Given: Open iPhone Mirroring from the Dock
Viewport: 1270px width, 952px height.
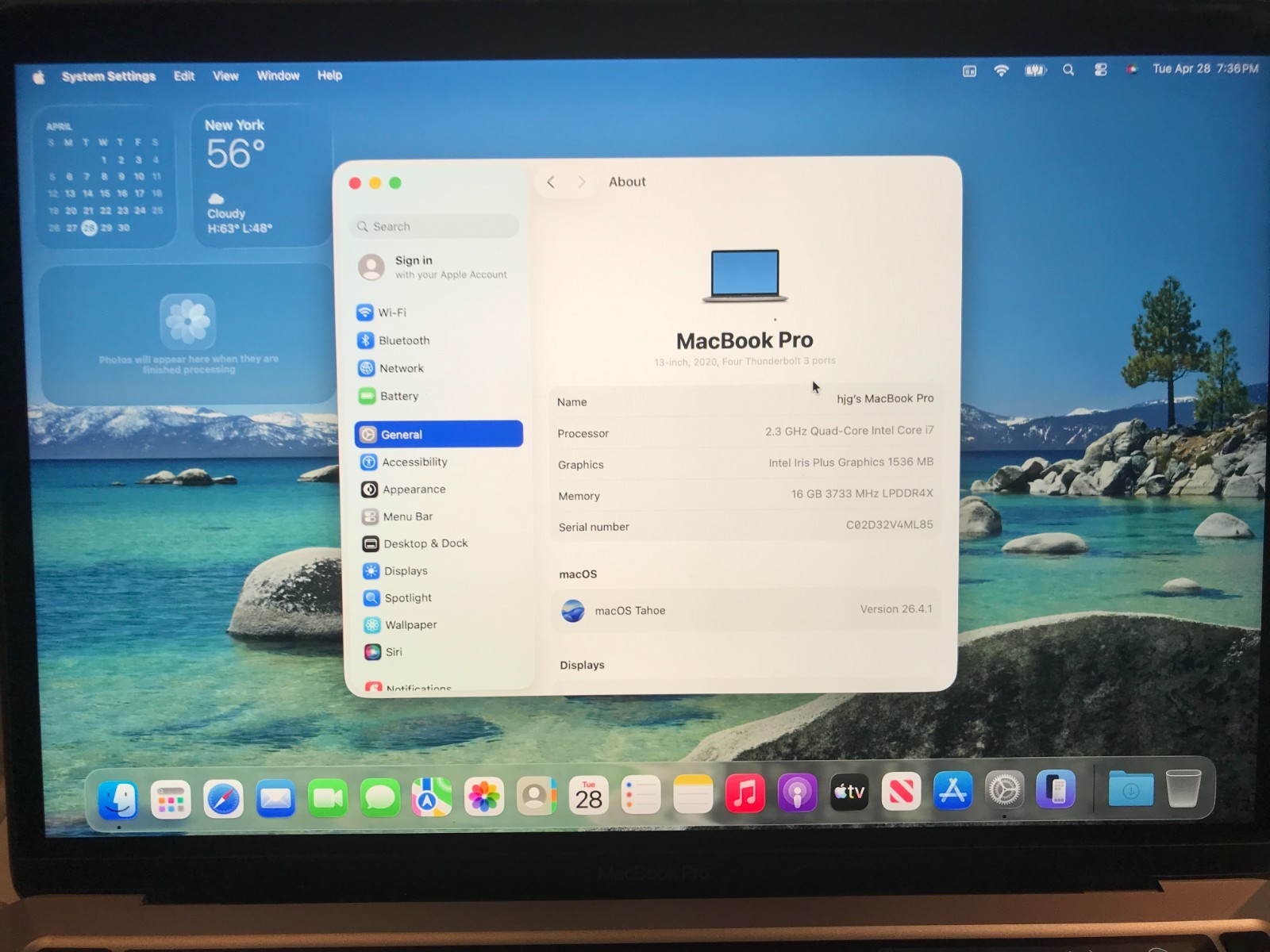Looking at the screenshot, I should (x=1056, y=789).
